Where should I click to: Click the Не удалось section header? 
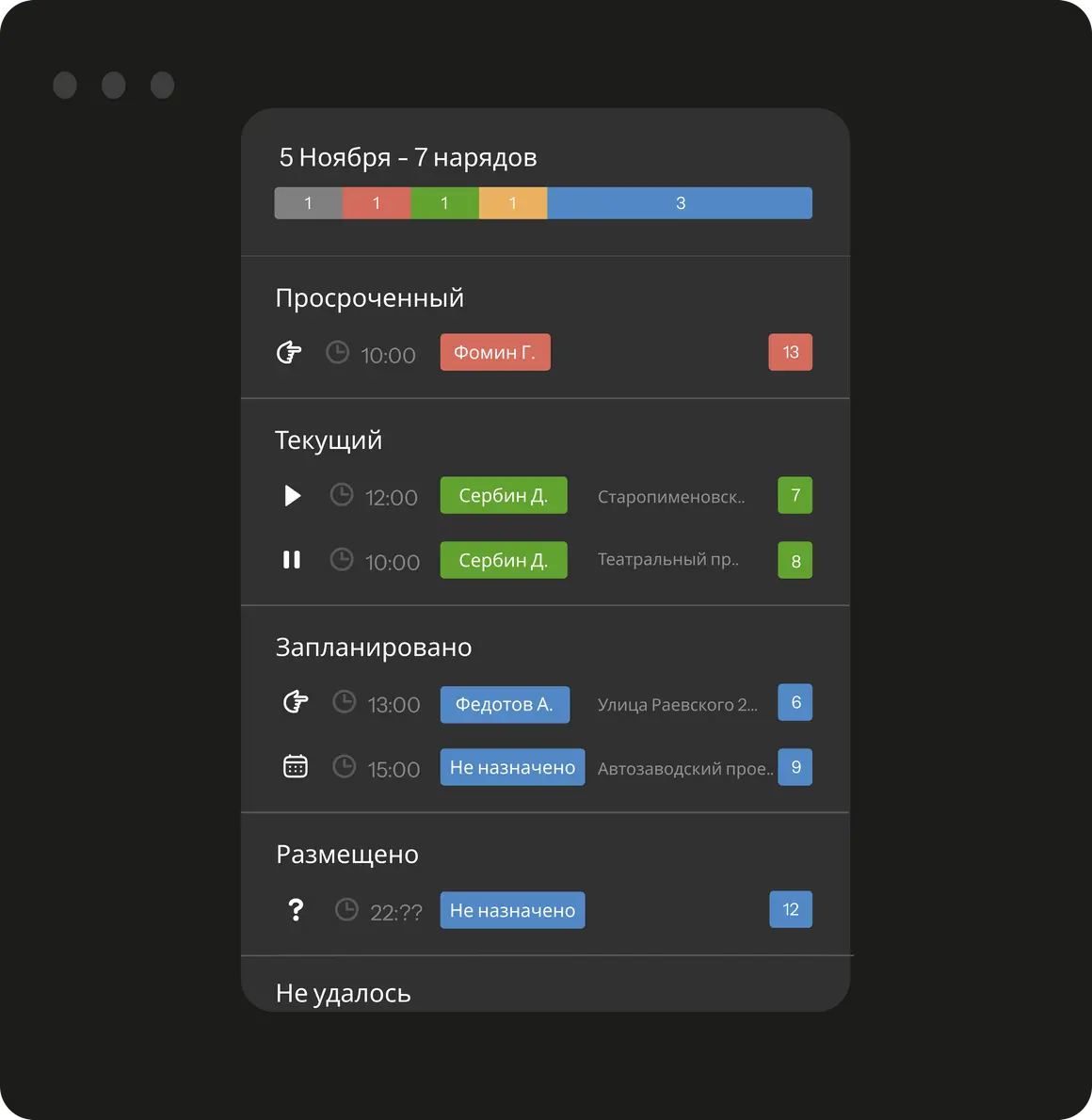[344, 993]
